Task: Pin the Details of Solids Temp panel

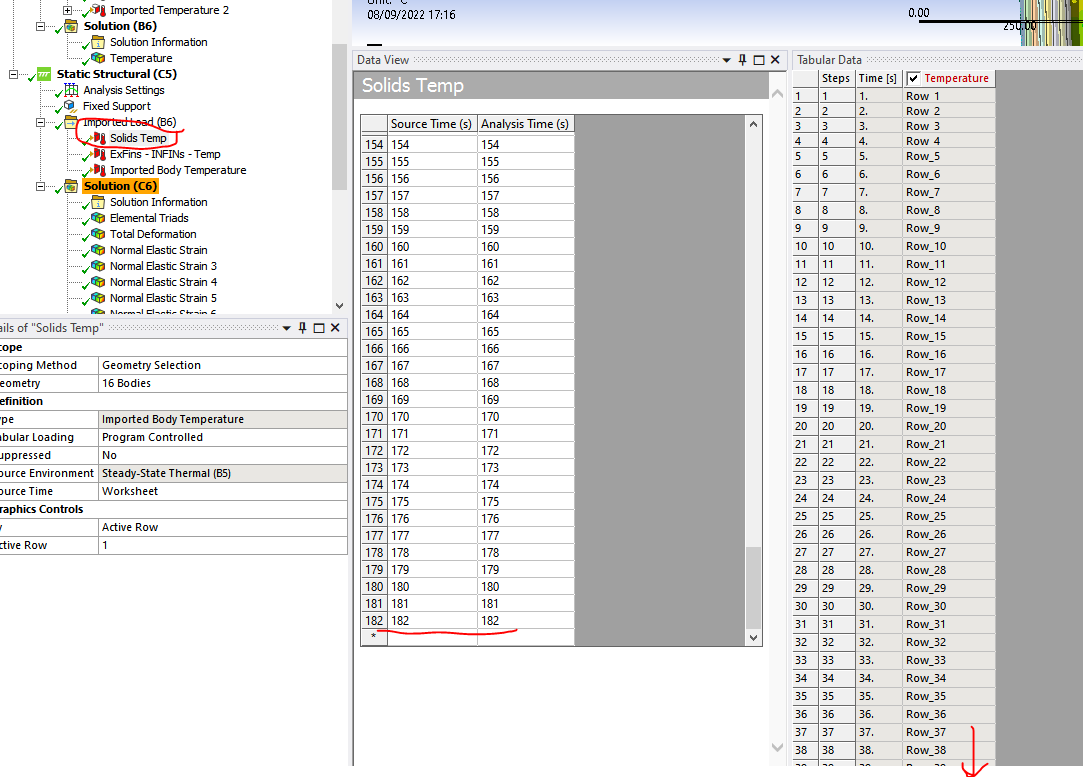Action: tap(302, 328)
